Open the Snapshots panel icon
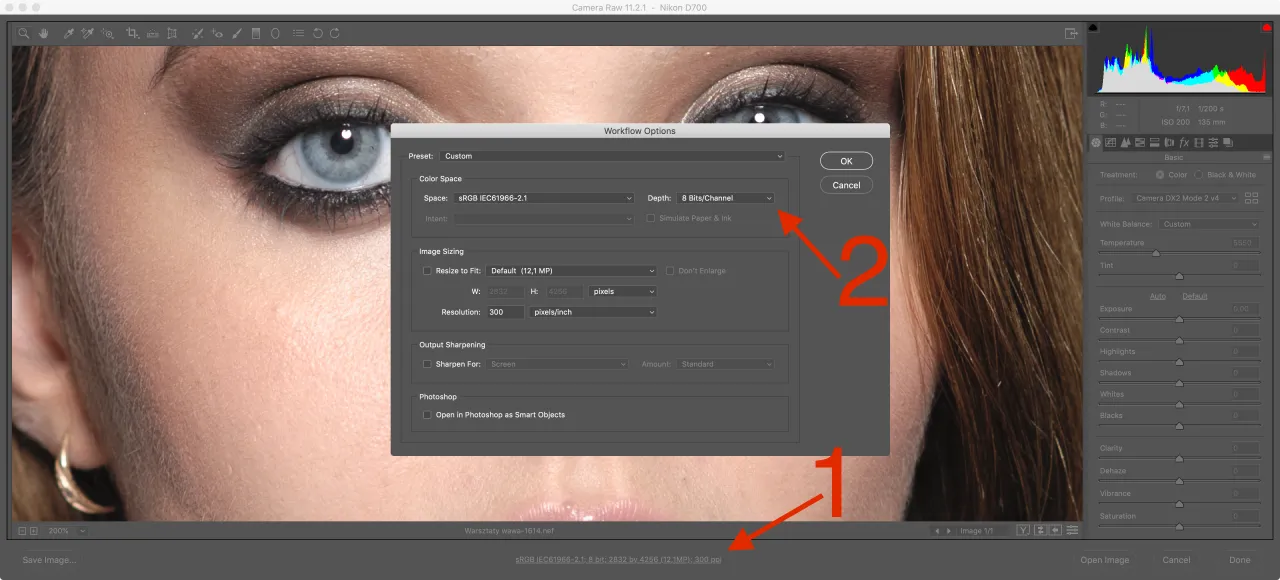This screenshot has height=580, width=1280. tap(1228, 143)
